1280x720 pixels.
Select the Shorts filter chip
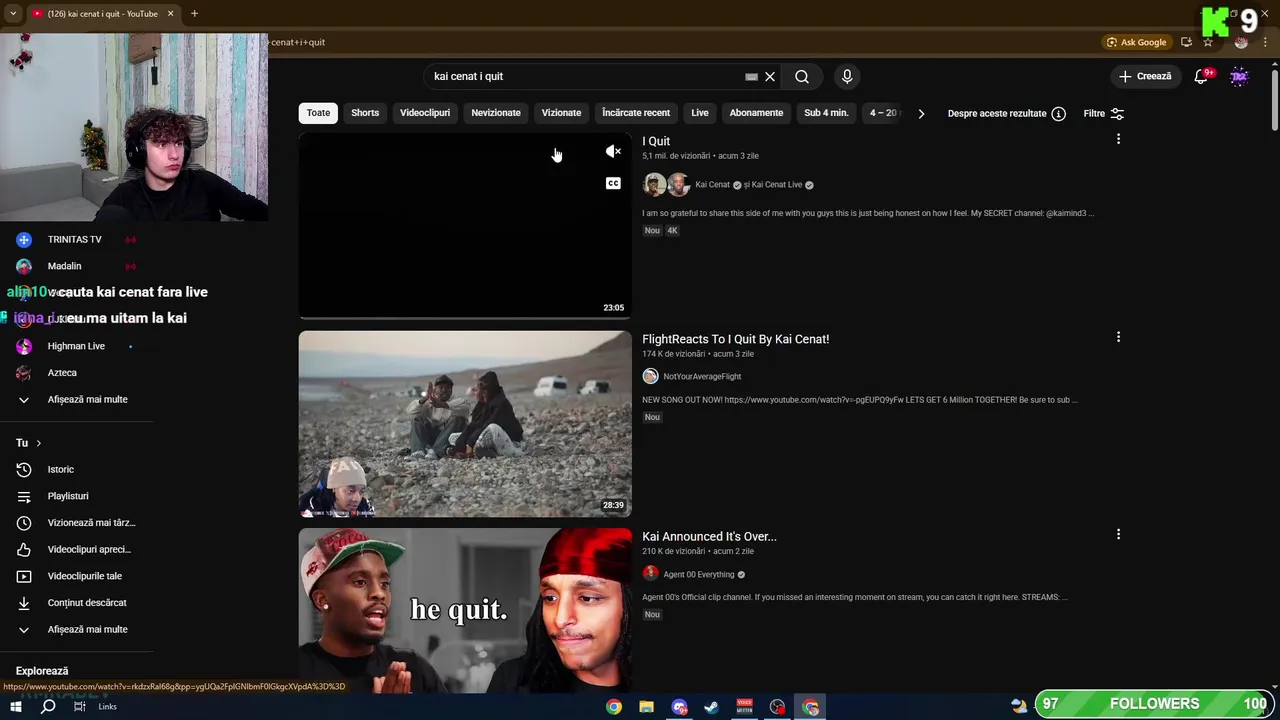365,113
